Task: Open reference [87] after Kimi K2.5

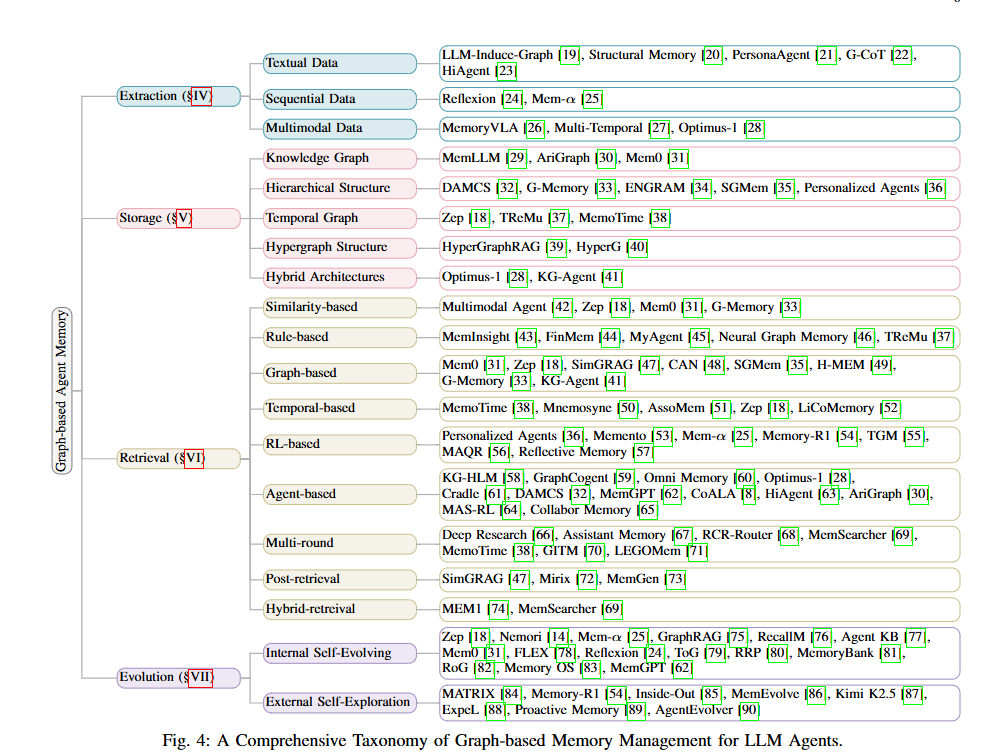Action: pyautogui.click(x=913, y=695)
